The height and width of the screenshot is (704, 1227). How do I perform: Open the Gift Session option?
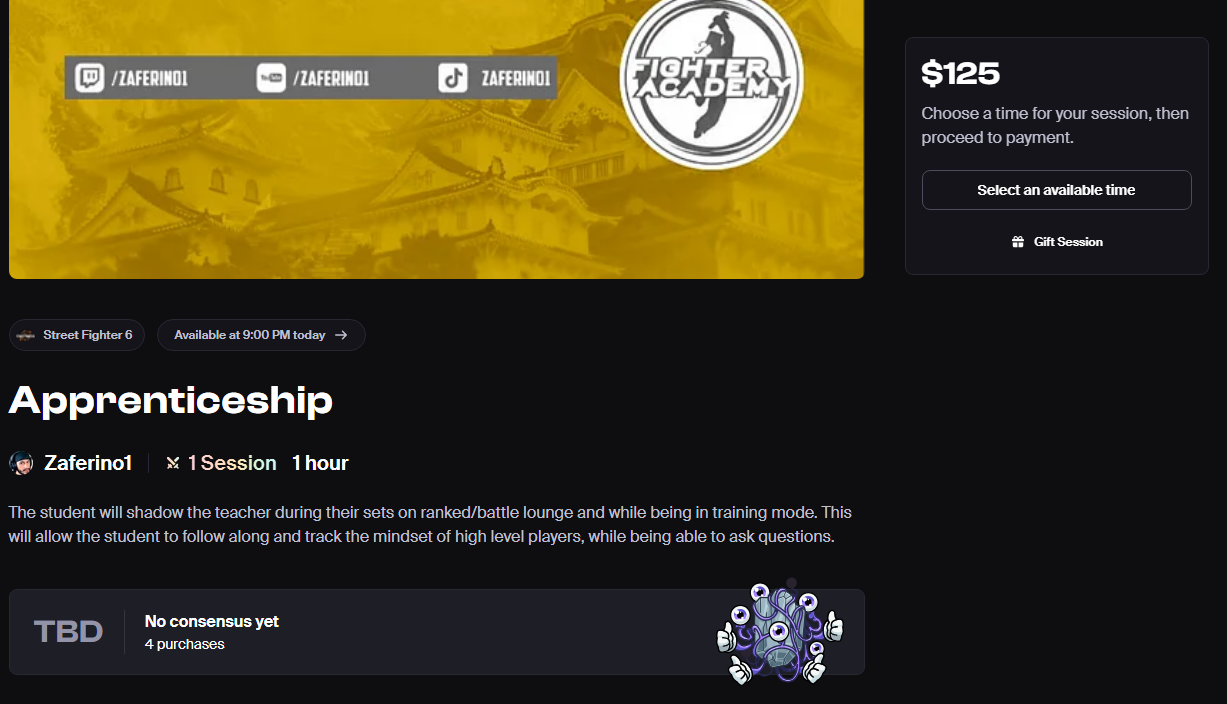(x=1056, y=242)
